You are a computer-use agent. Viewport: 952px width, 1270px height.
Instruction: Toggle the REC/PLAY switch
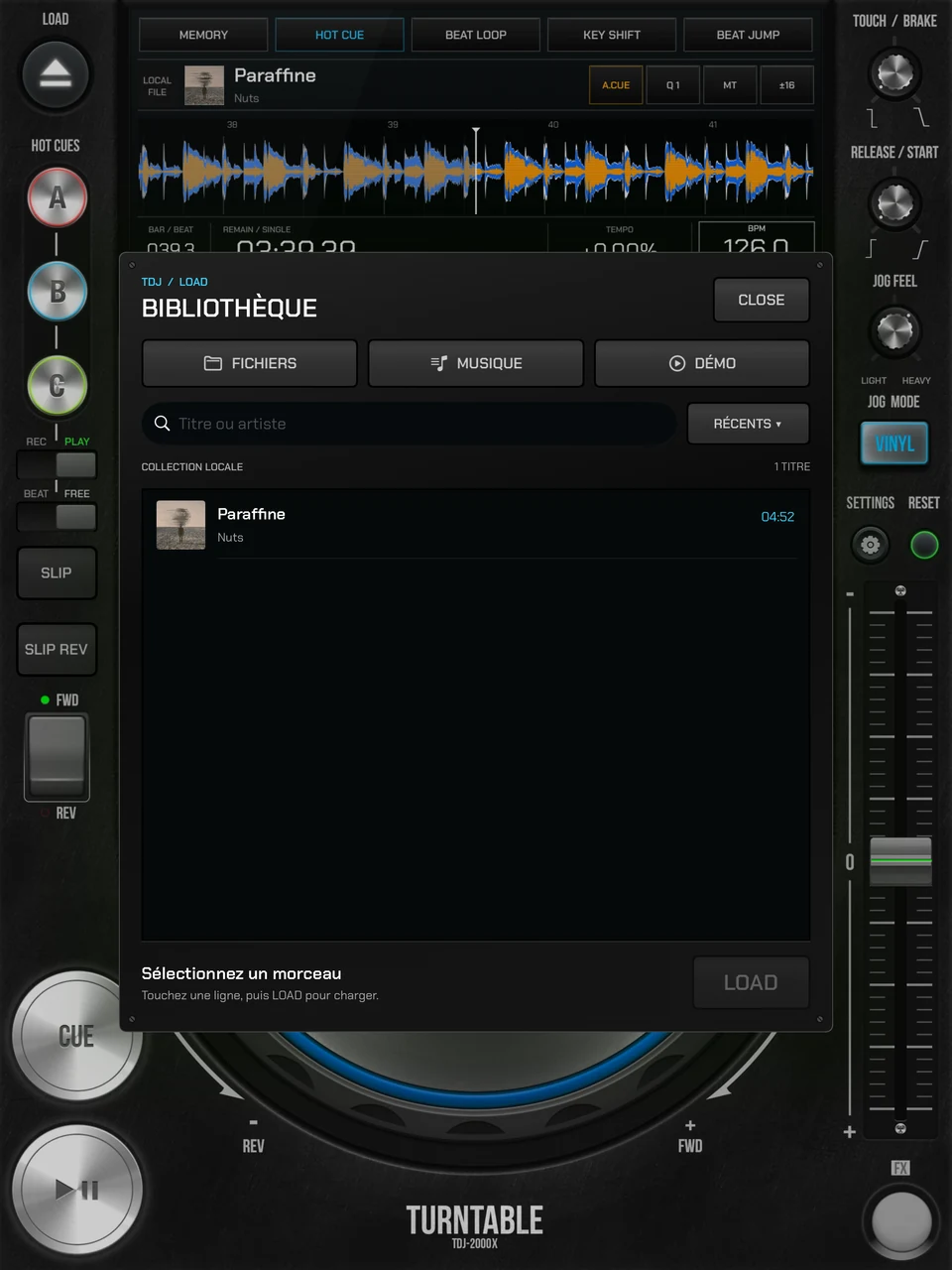point(57,464)
